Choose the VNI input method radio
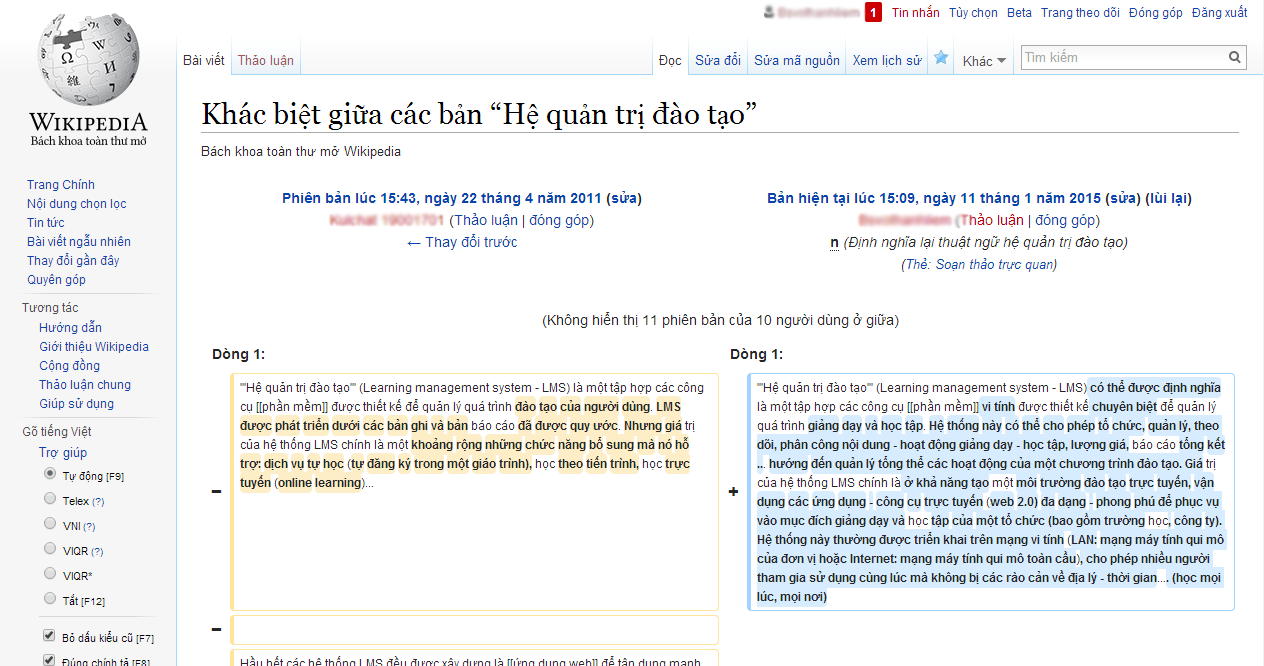 50,524
